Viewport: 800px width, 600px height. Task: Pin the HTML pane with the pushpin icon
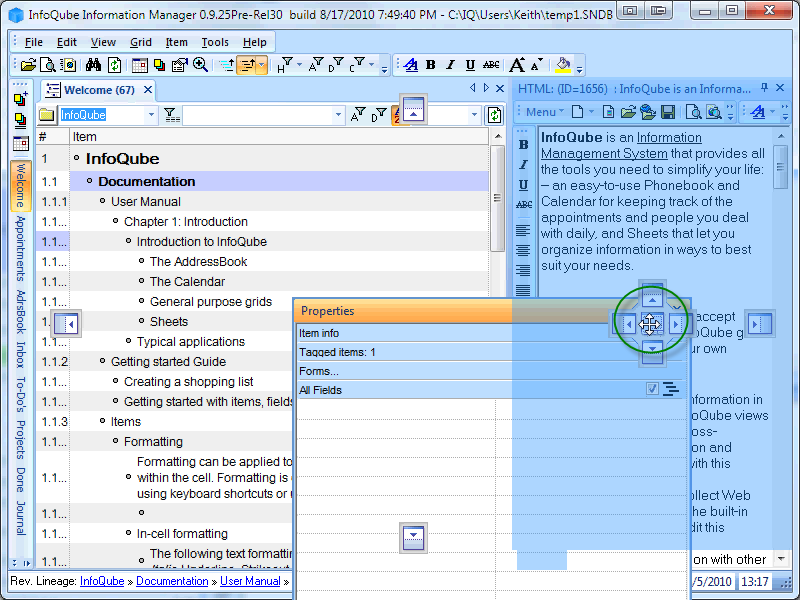click(764, 88)
